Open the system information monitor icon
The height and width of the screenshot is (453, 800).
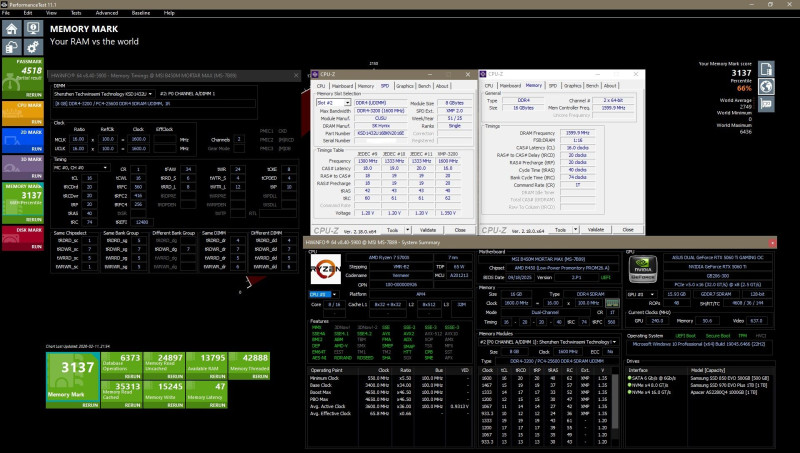33,29
